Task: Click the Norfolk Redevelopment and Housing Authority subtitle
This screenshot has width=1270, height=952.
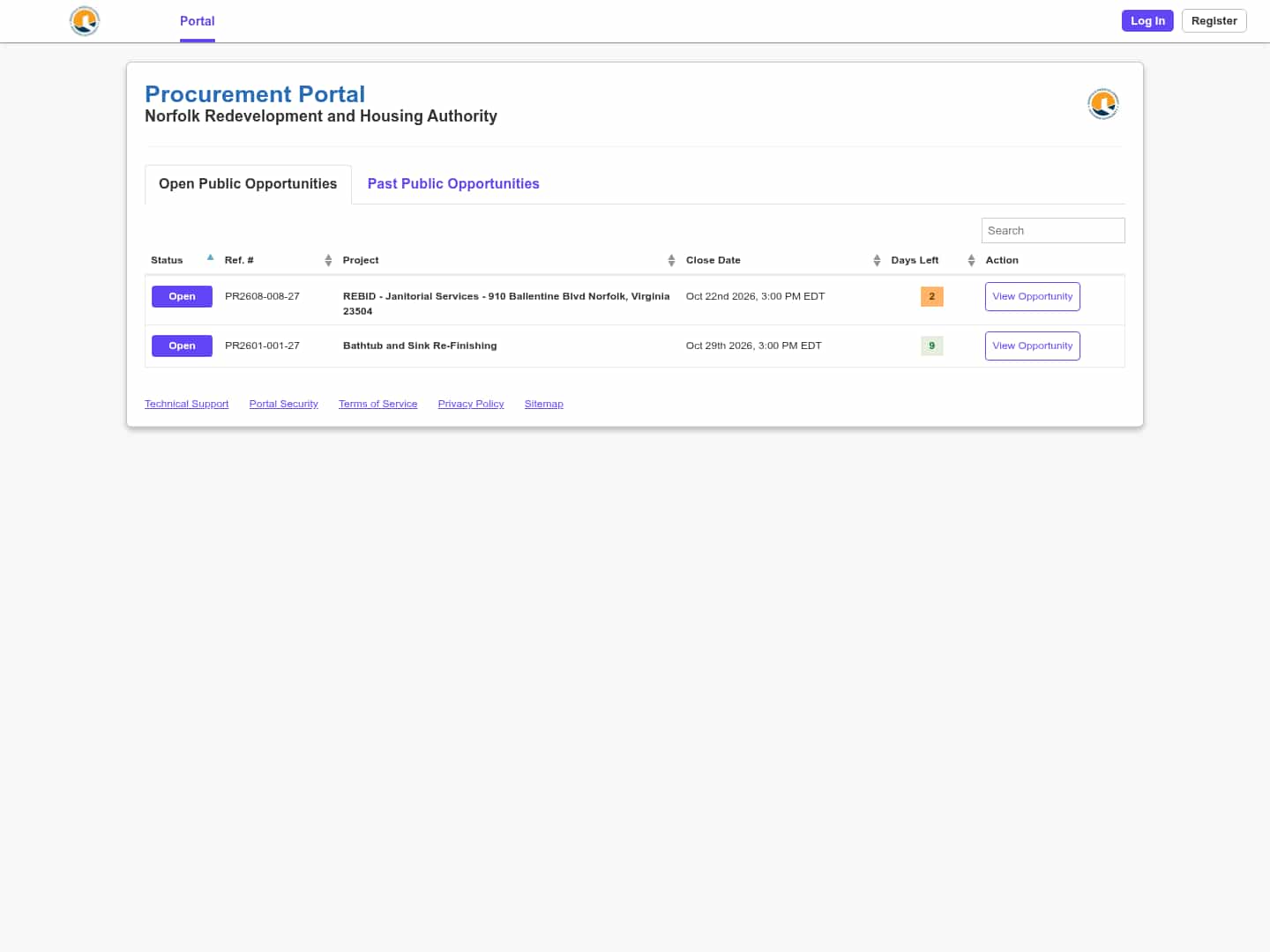Action: point(321,116)
